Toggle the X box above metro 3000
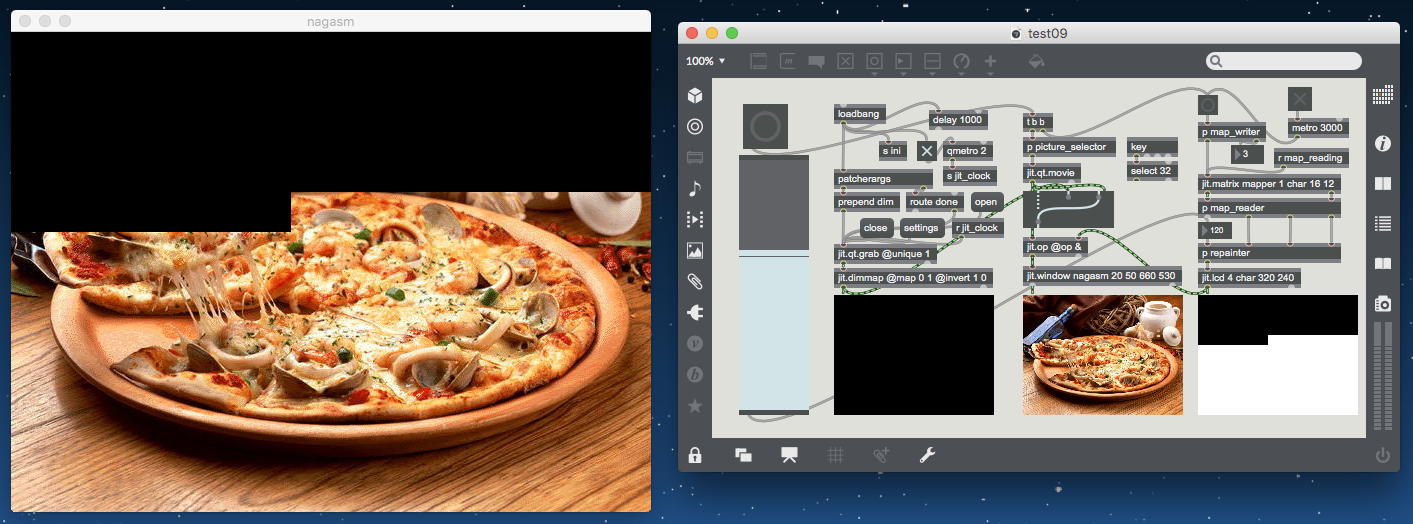 [x=1299, y=98]
